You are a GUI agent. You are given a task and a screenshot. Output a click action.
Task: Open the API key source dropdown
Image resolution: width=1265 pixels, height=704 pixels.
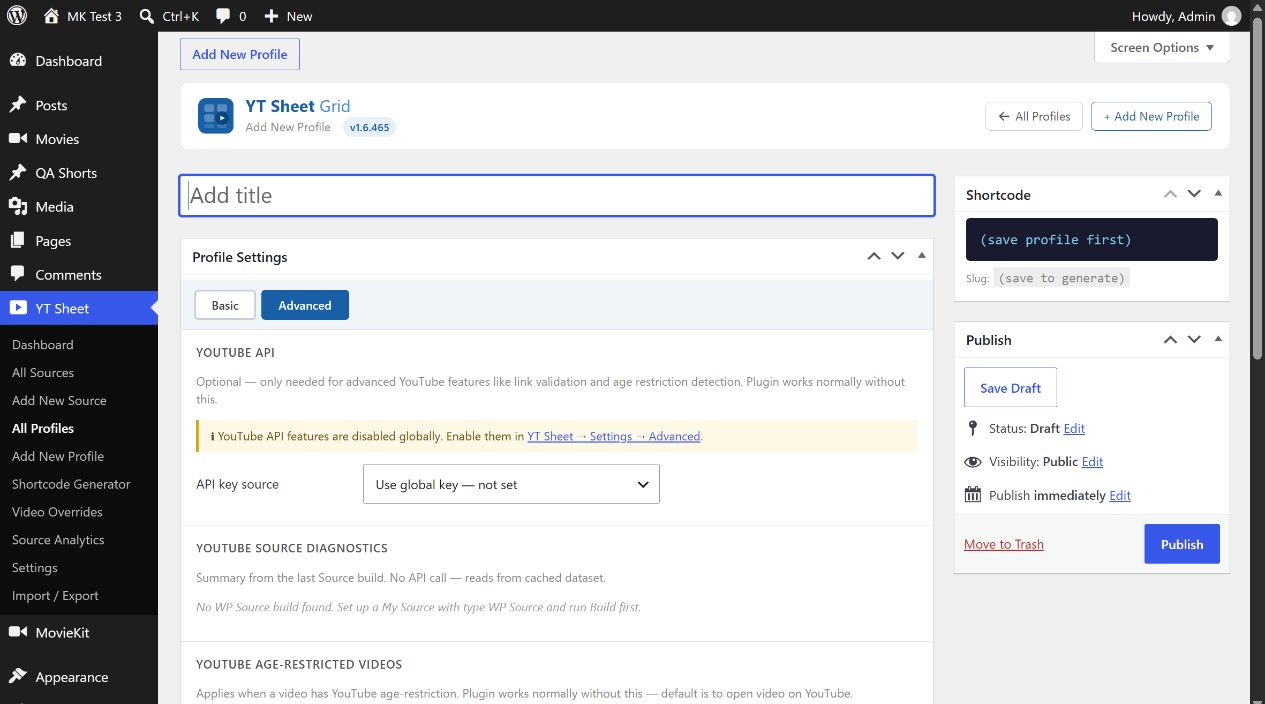511,484
